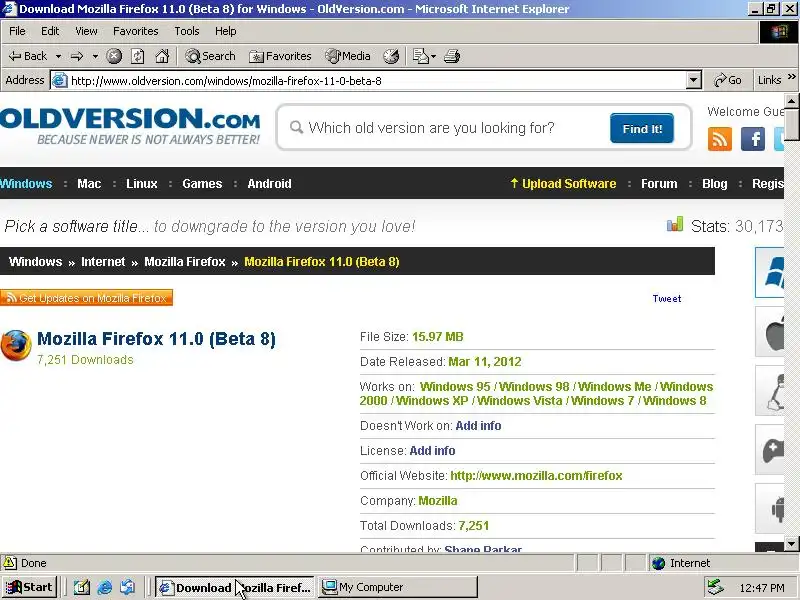This screenshot has height=600, width=800.
Task: Click the Mozilla Firefox breadcrumb link
Action: [x=185, y=262]
